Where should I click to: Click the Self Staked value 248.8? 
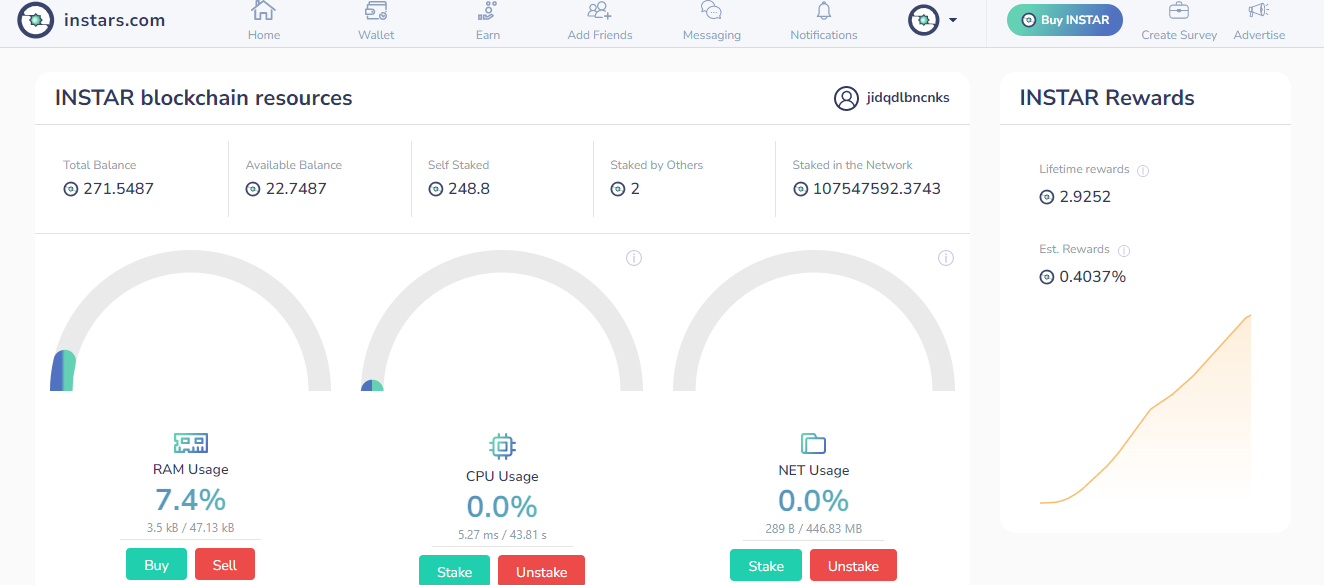click(469, 189)
